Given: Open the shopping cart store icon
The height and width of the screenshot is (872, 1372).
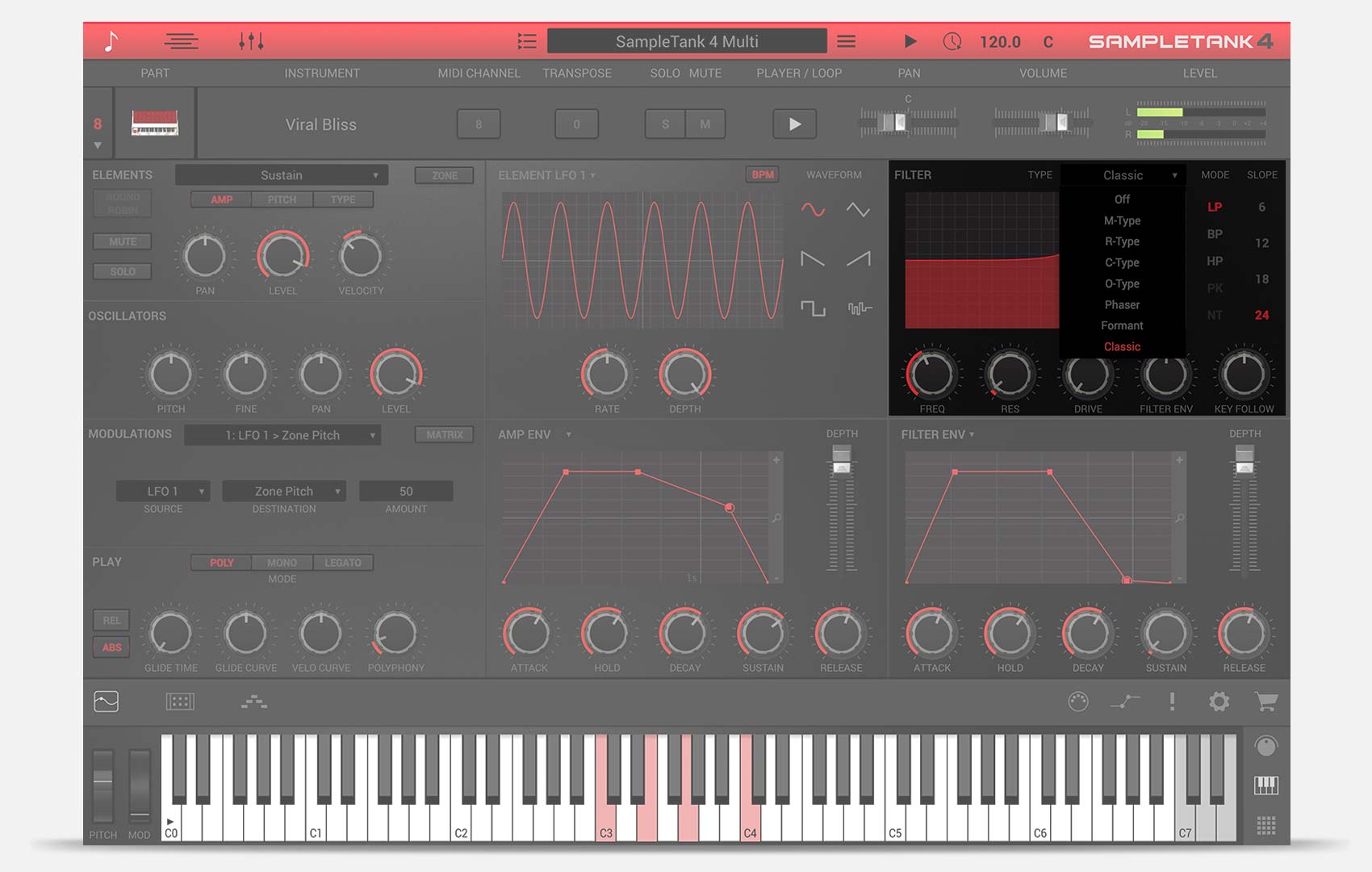Looking at the screenshot, I should tap(1265, 702).
